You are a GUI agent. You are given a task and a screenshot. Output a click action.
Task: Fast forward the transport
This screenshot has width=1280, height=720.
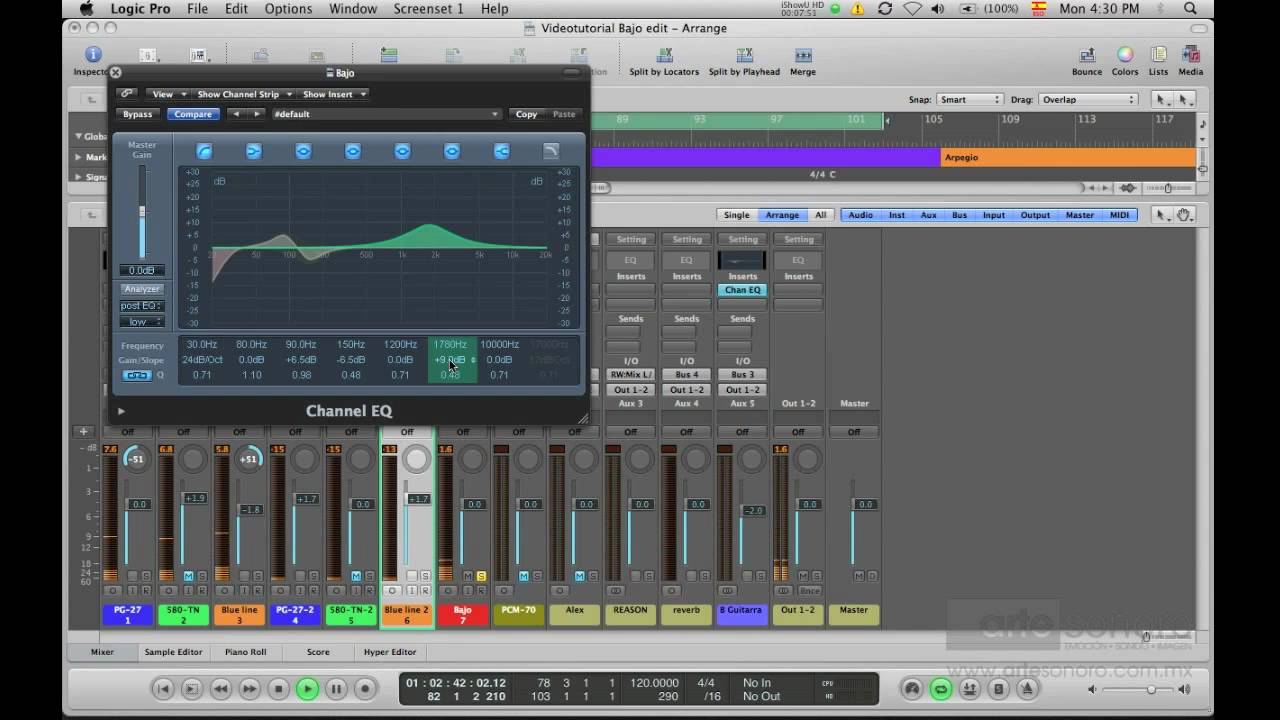click(x=250, y=688)
